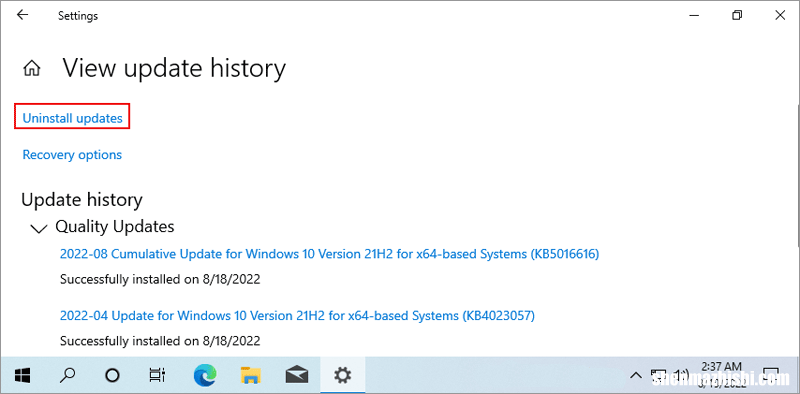Open the Recovery options link

(x=72, y=155)
